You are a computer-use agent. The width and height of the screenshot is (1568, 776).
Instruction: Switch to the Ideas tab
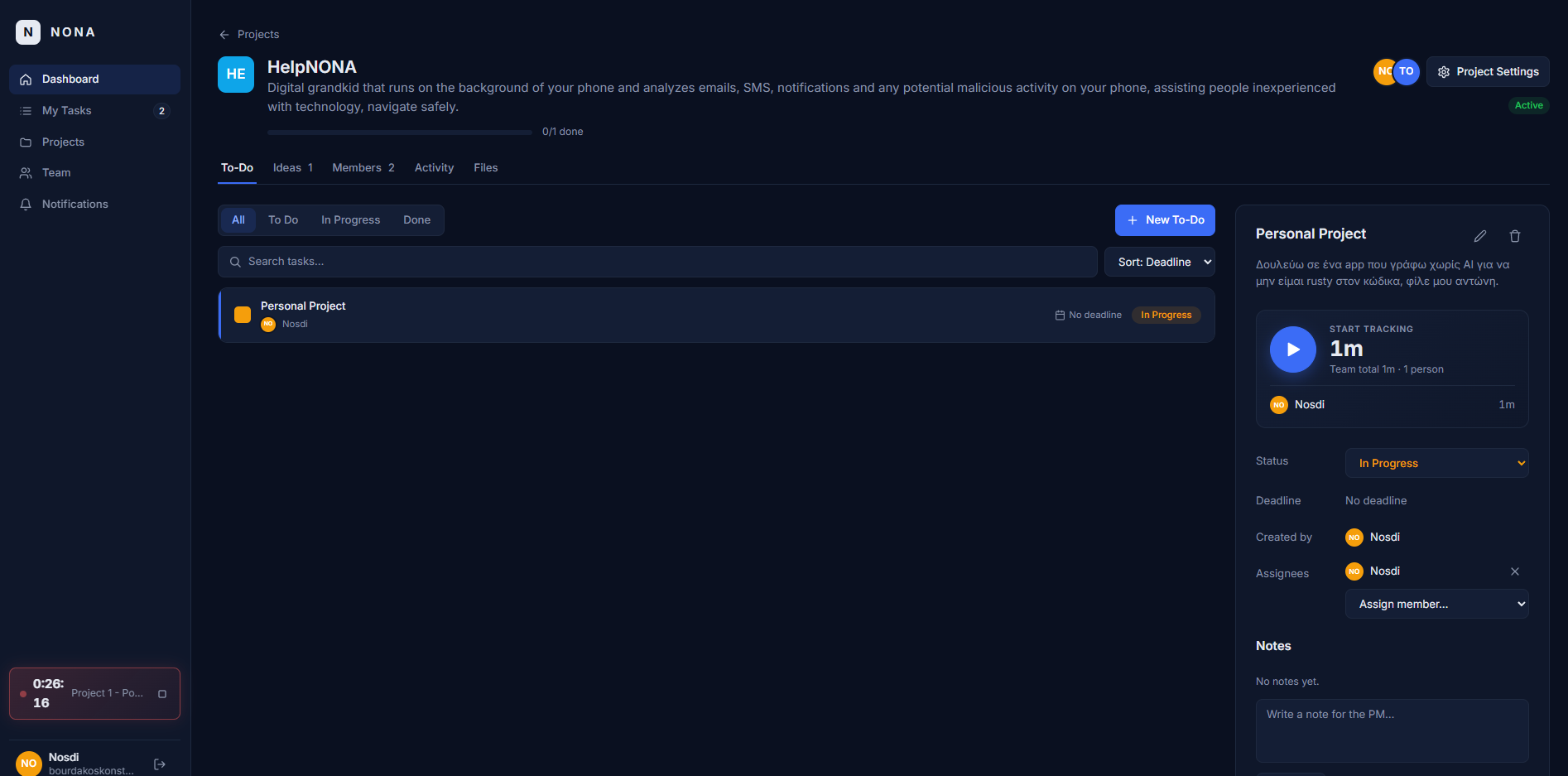point(293,168)
